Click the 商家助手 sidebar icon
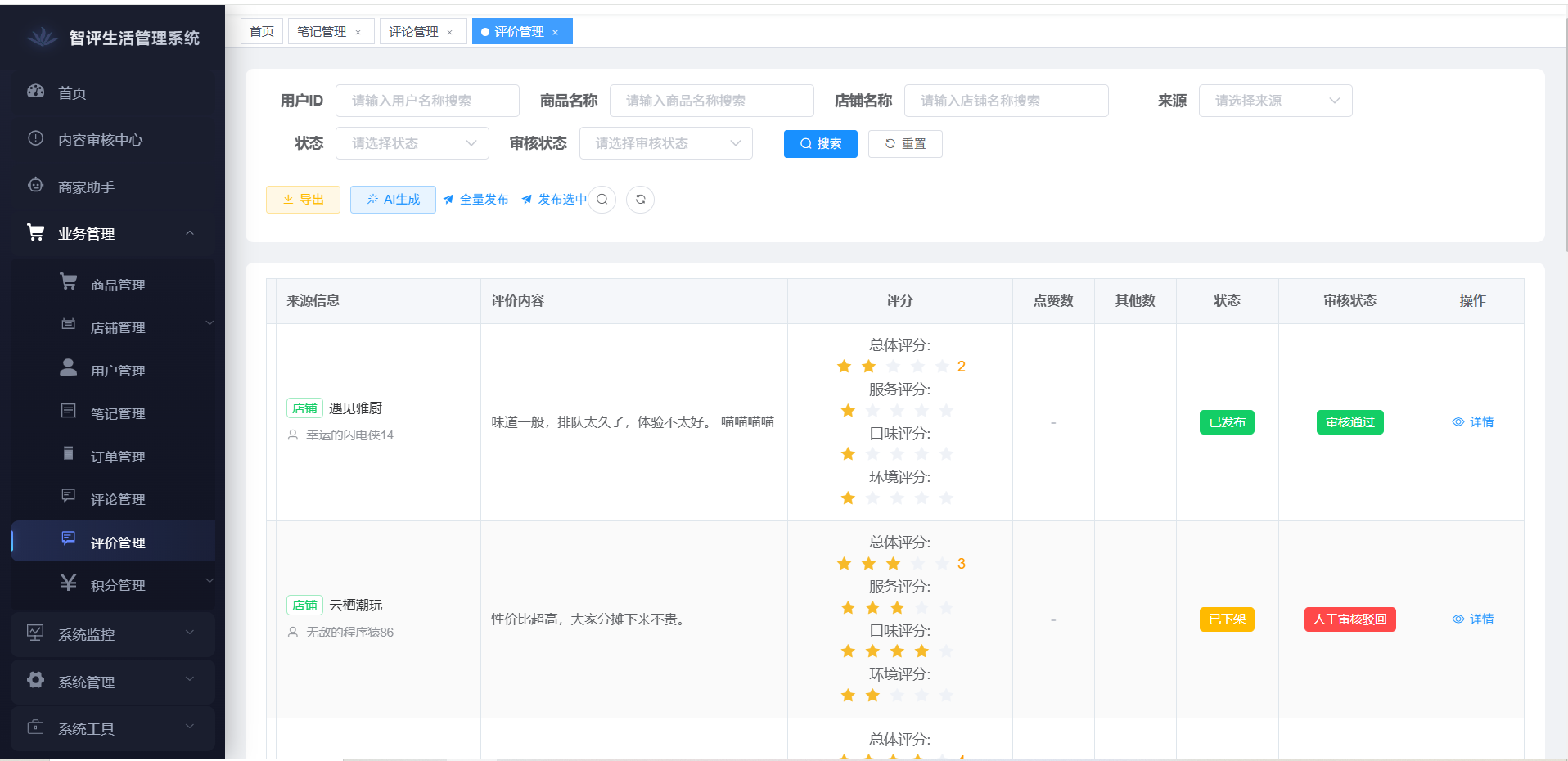 [35, 186]
